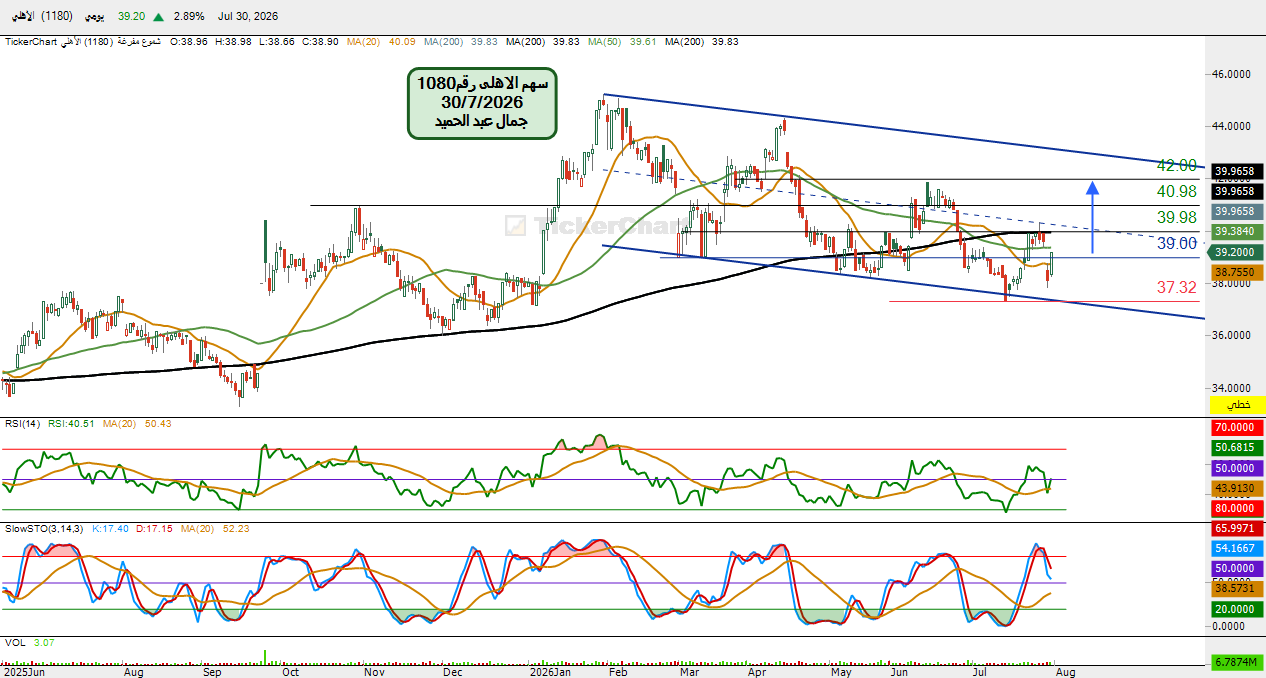Click the 34.0000 price axis label

click(x=1232, y=388)
